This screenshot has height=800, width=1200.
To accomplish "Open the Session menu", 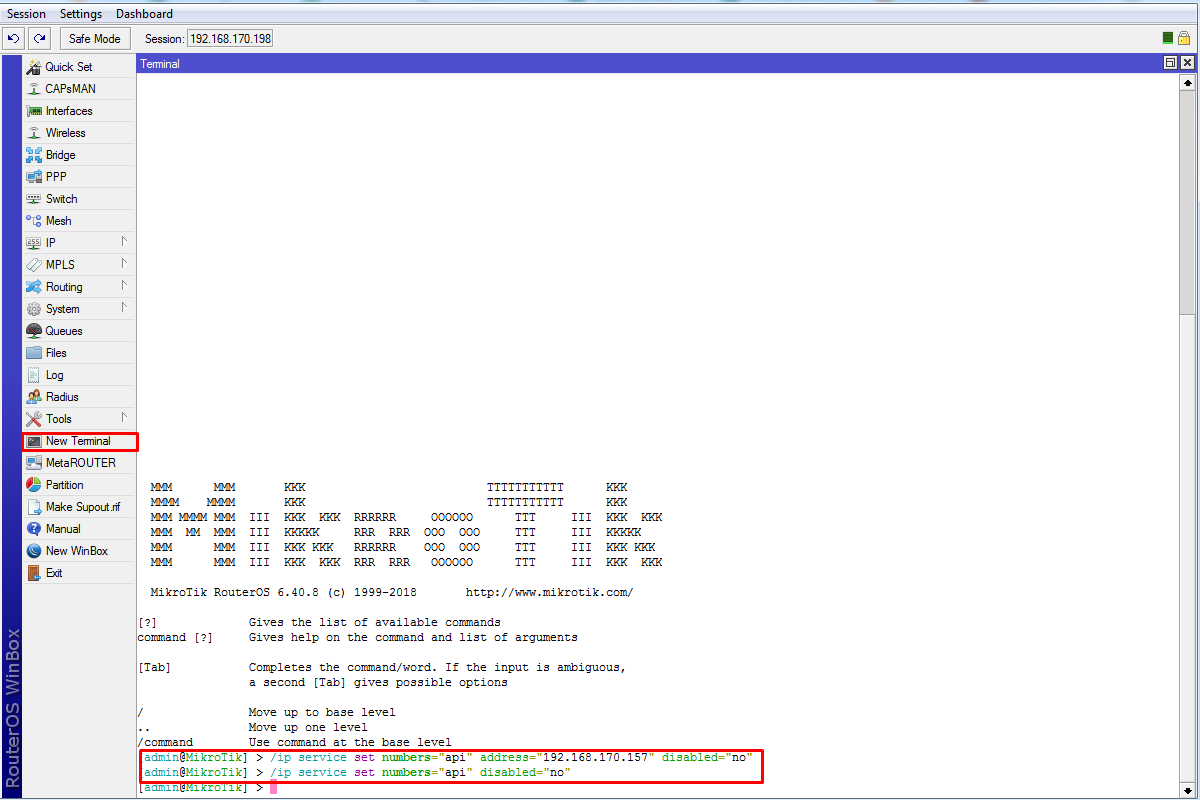I will click(x=27, y=14).
